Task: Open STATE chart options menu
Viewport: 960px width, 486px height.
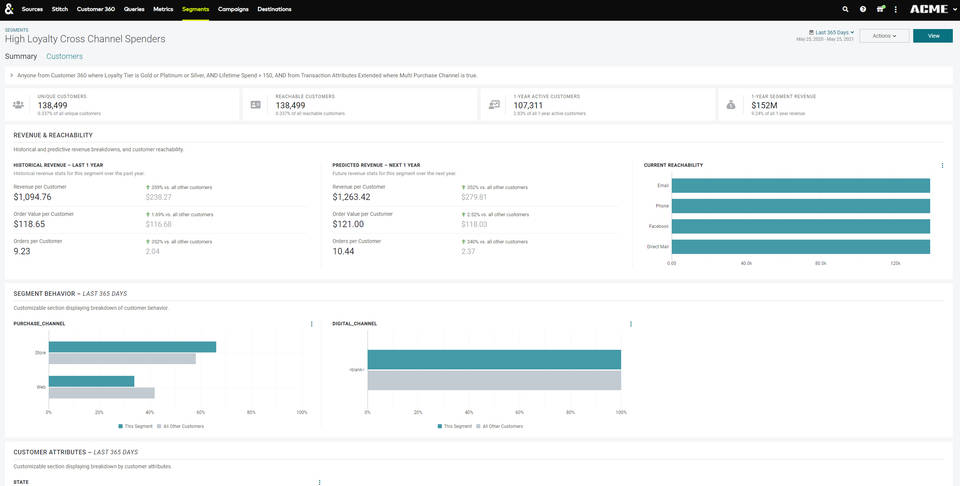Action: tap(319, 482)
